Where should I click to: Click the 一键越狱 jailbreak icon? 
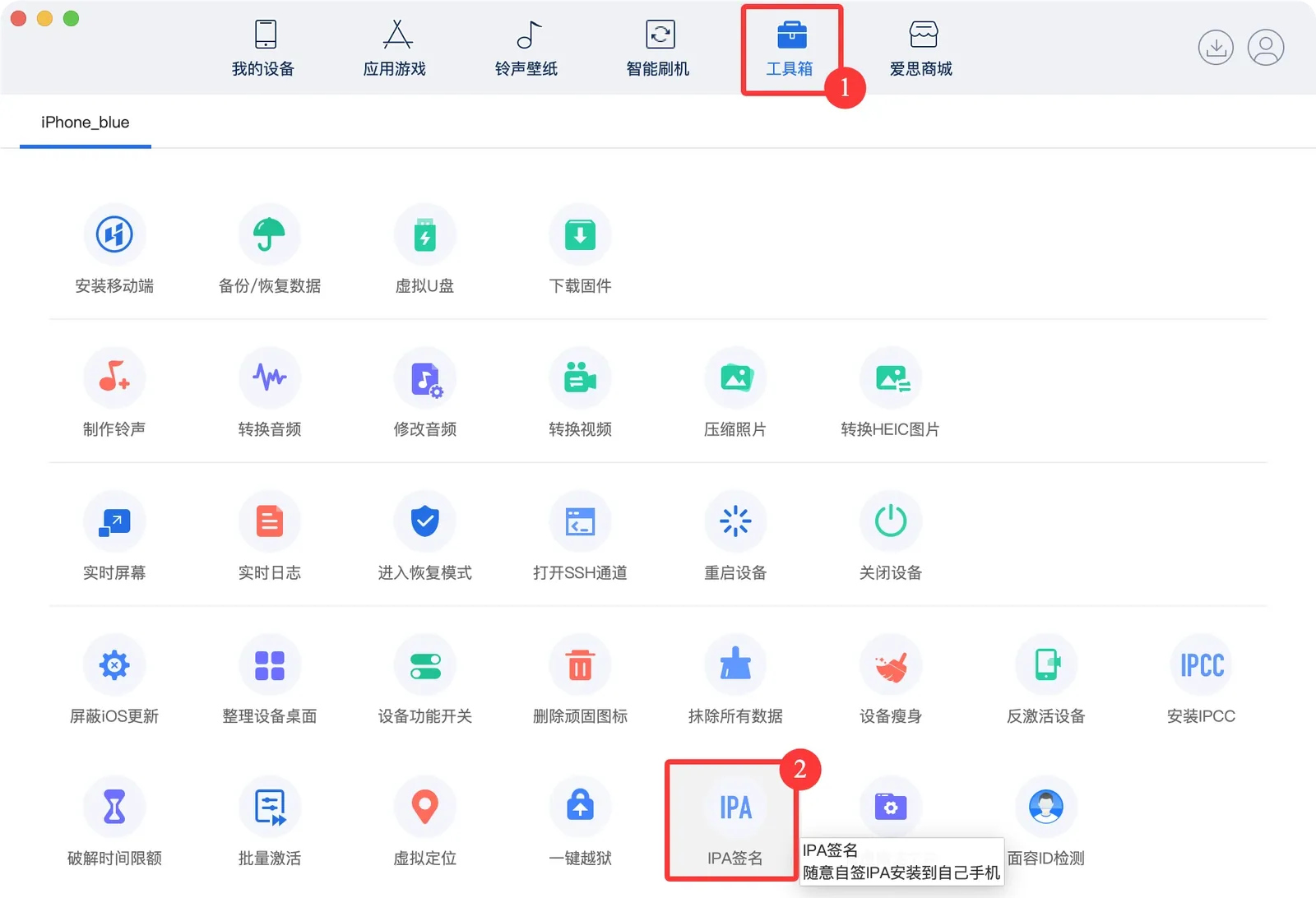click(580, 807)
